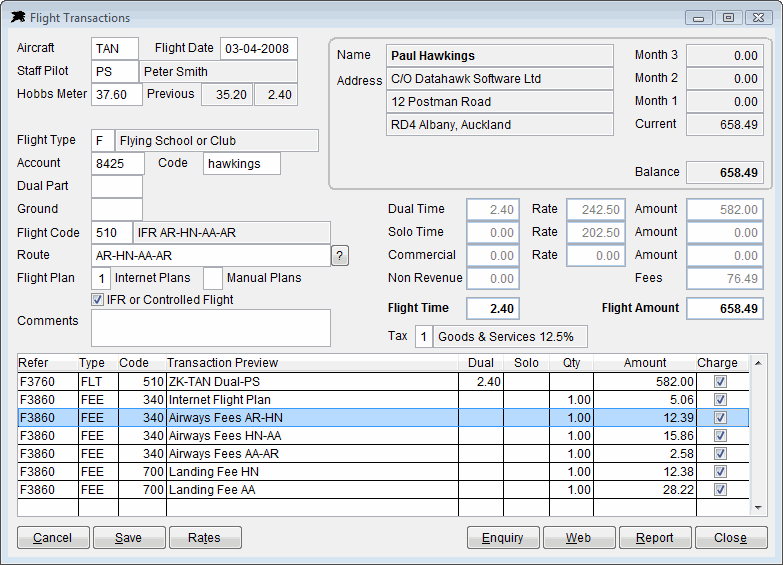Select the Landing Fee AA row
The image size is (783, 565).
click(383, 490)
